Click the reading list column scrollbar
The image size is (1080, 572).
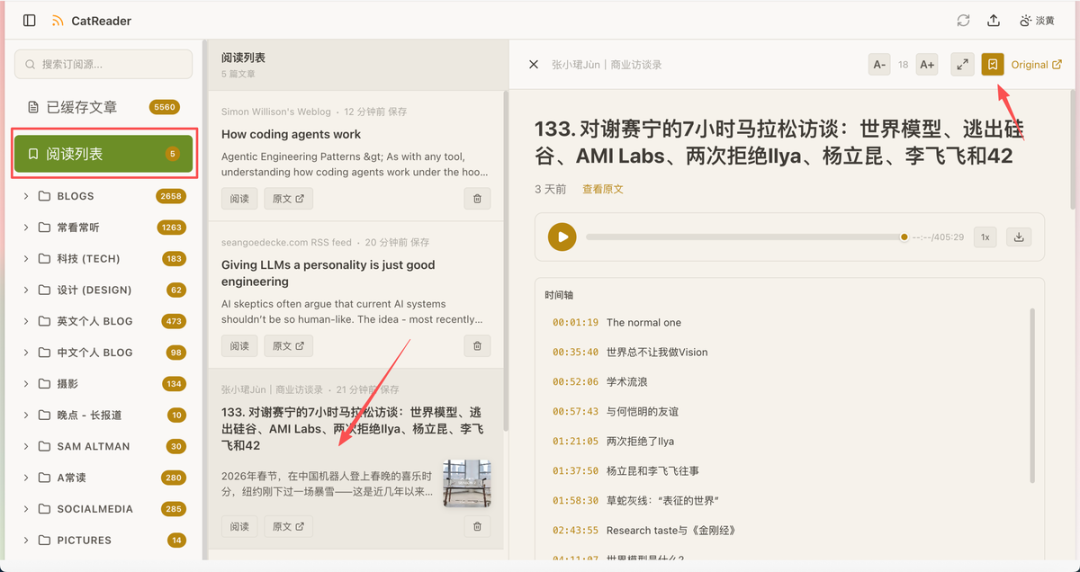(506, 261)
